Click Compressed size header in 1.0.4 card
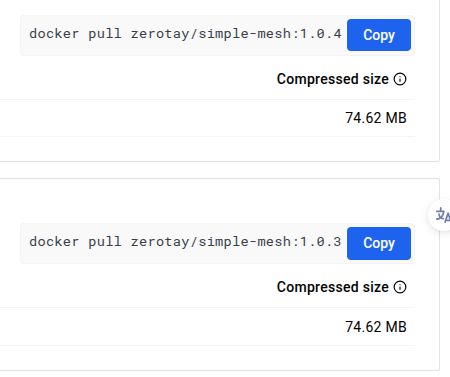 click(x=332, y=79)
